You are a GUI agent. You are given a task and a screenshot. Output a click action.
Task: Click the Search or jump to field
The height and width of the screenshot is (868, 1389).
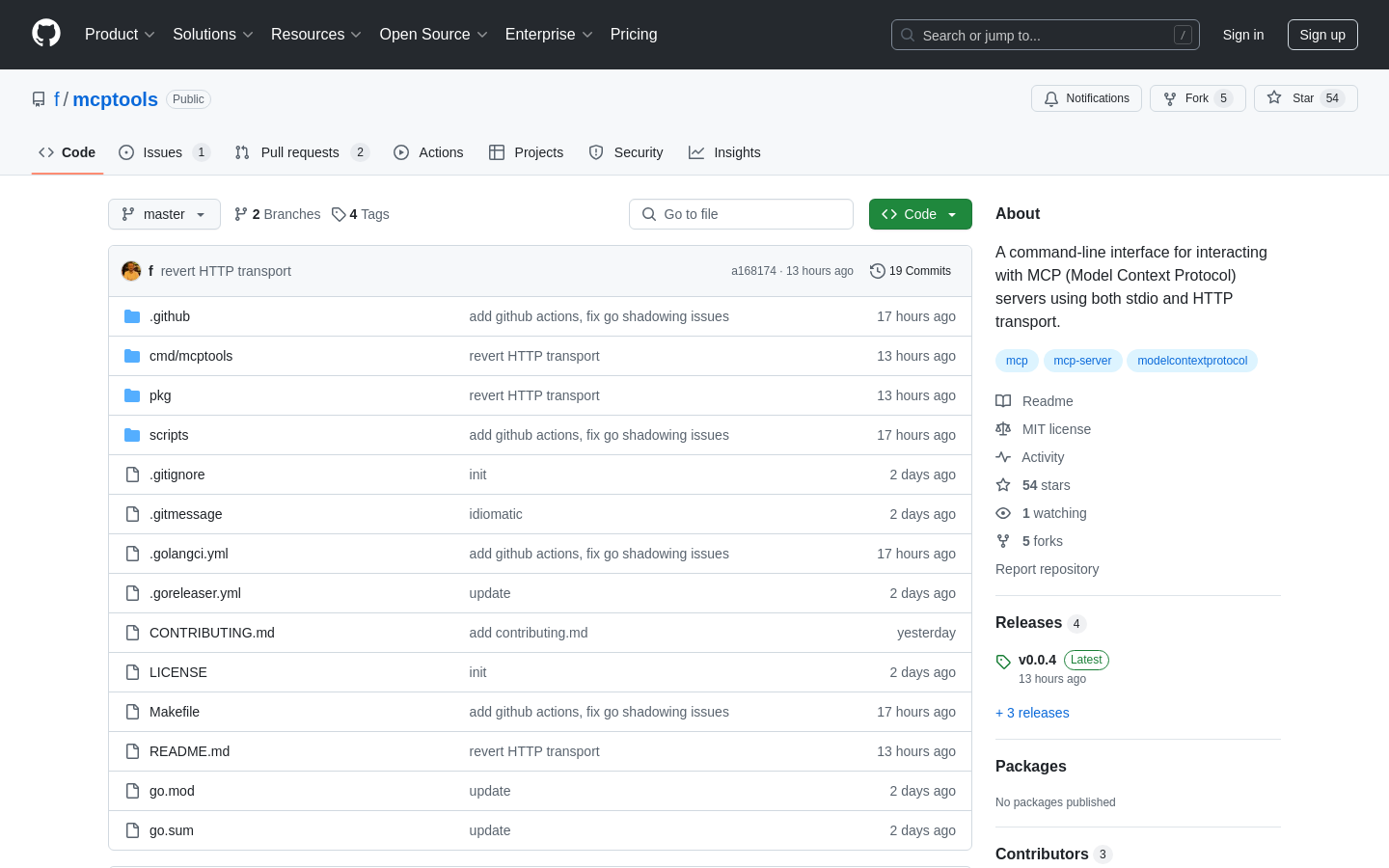point(1046,35)
